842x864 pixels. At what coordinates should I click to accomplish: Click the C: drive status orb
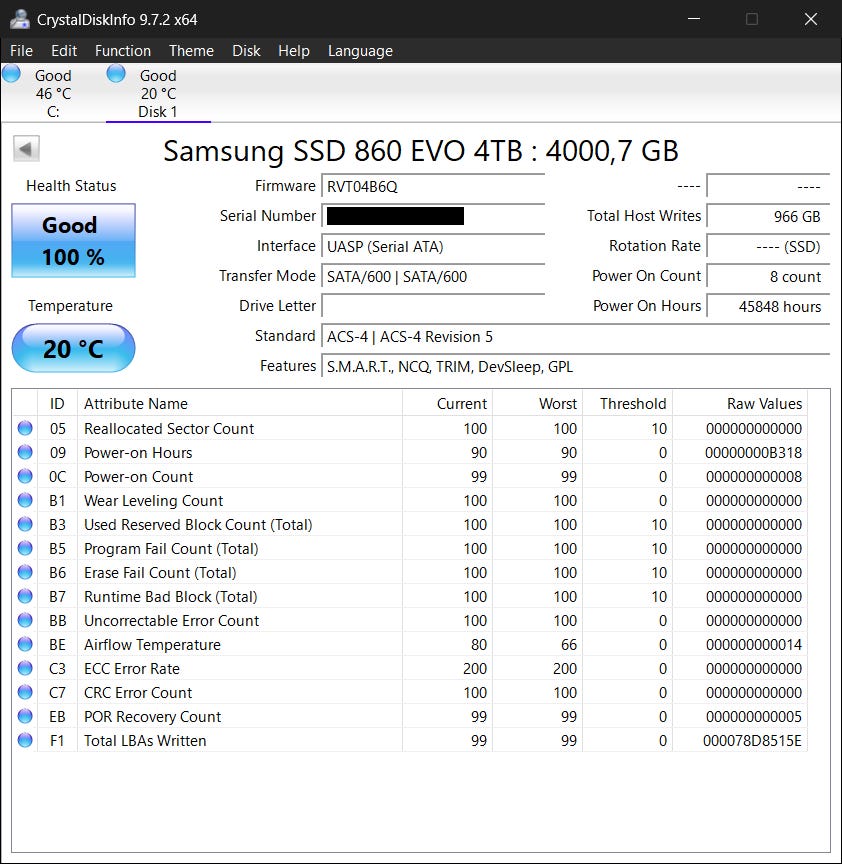pos(12,74)
